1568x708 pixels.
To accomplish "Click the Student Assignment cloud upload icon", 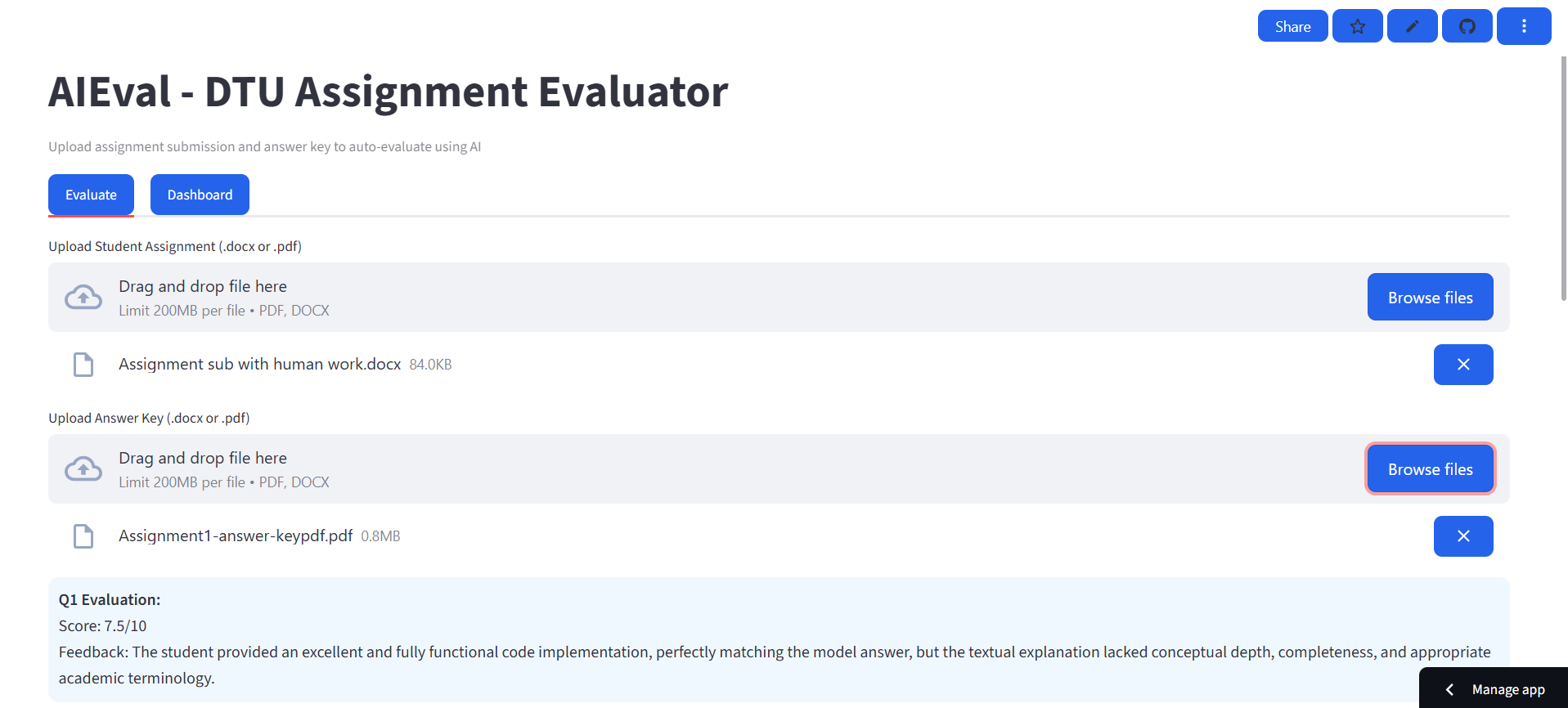I will pyautogui.click(x=83, y=297).
